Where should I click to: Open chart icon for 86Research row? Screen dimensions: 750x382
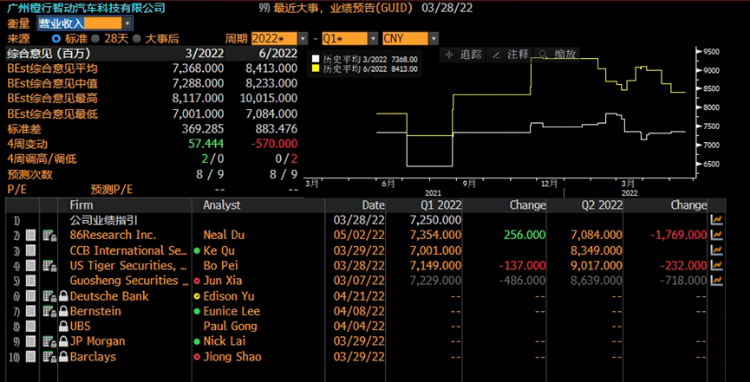pos(716,235)
